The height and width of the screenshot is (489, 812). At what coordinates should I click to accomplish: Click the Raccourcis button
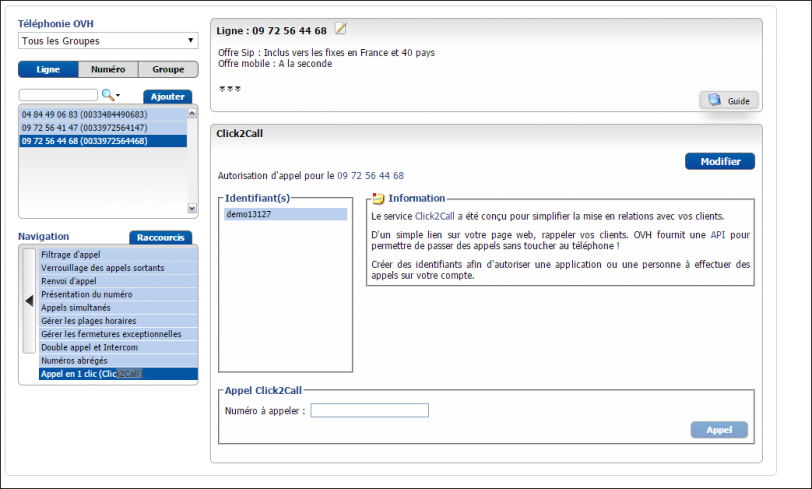tap(161, 237)
